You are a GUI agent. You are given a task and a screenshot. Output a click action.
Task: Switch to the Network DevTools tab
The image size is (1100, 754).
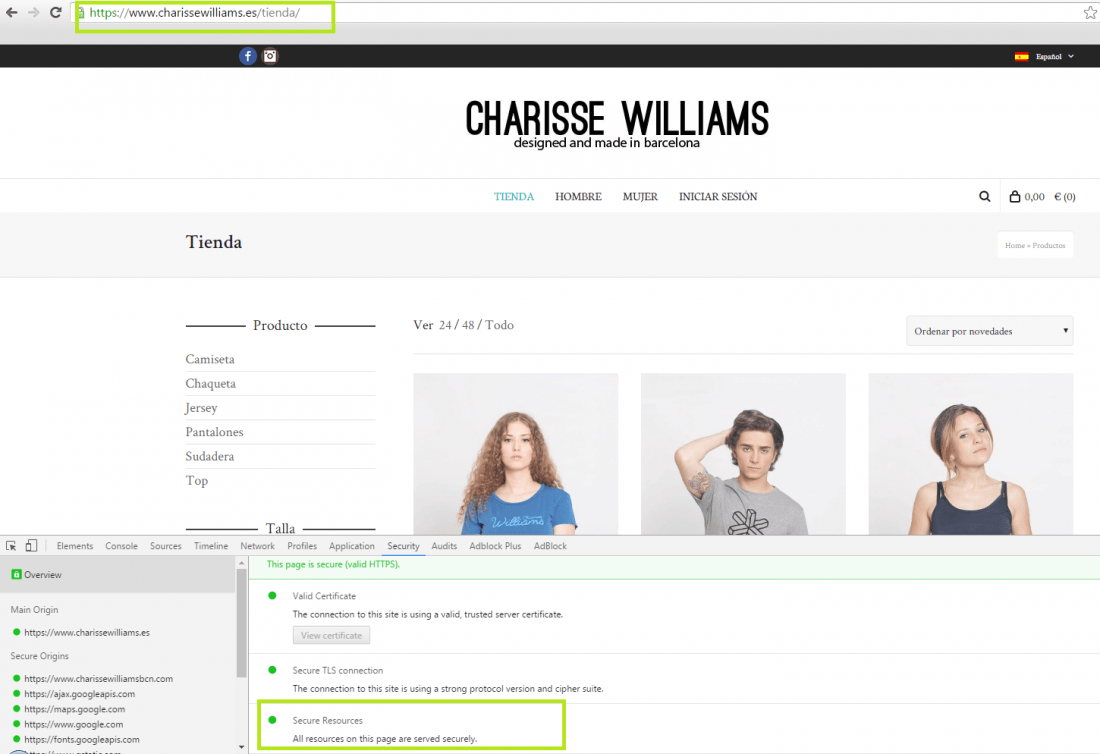pyautogui.click(x=257, y=546)
